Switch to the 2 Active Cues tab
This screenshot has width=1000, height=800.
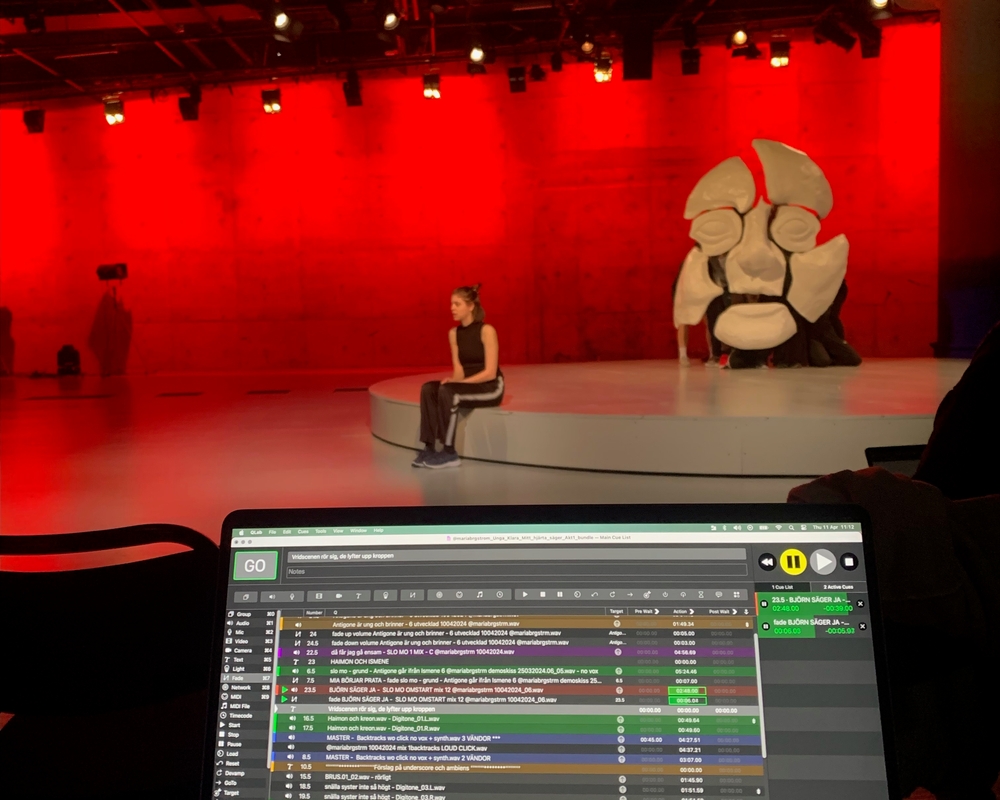pyautogui.click(x=836, y=586)
